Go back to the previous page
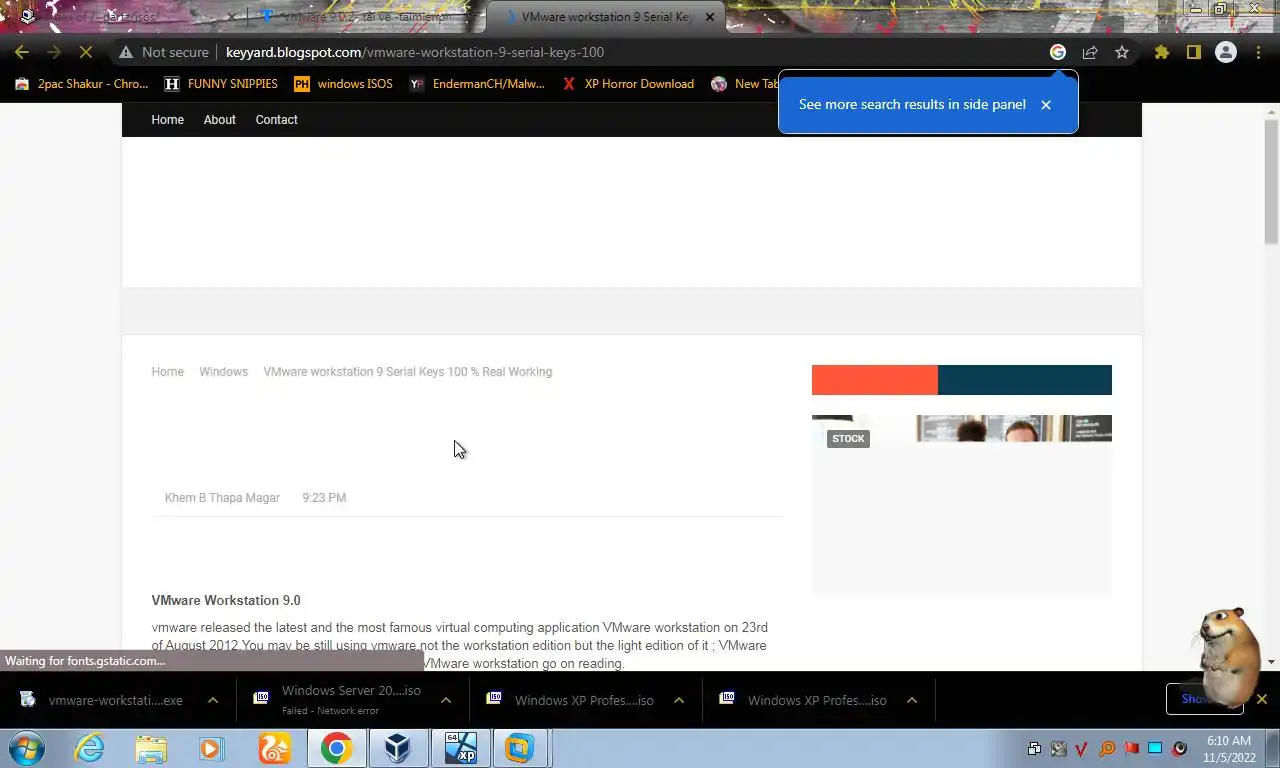The height and width of the screenshot is (768, 1280). [22, 52]
